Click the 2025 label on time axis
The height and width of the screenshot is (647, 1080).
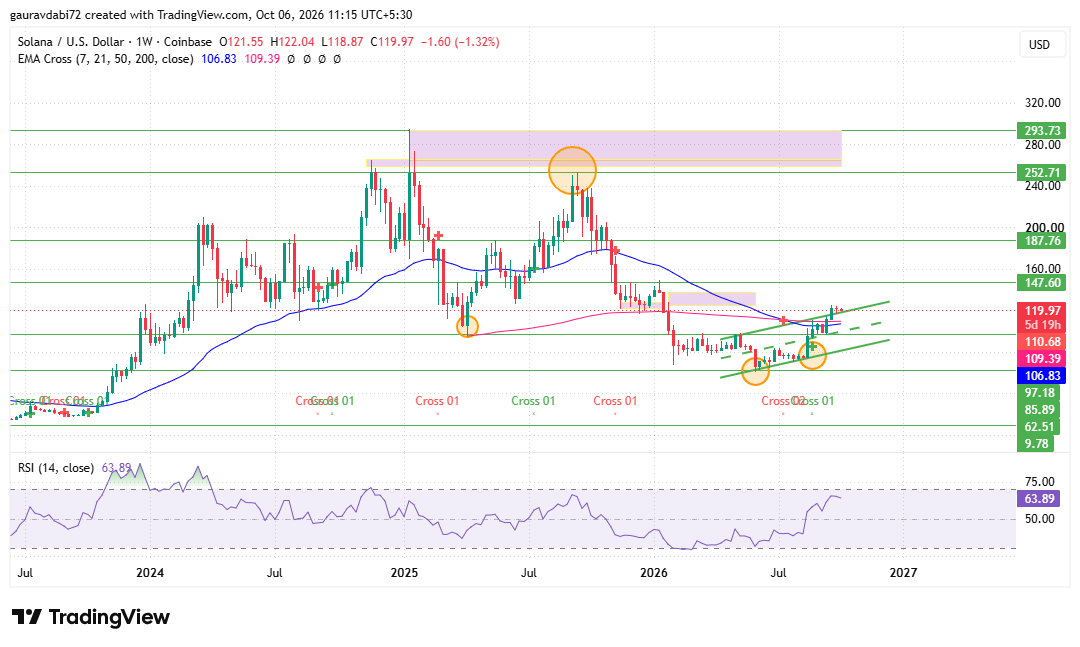(x=404, y=573)
